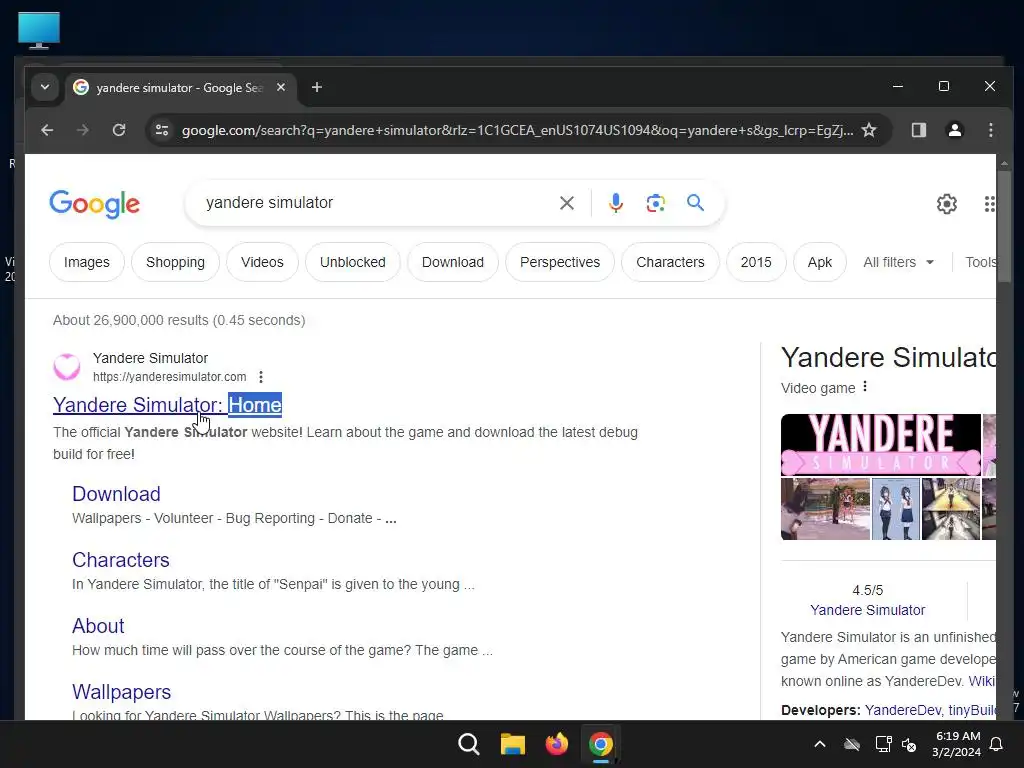Click Chrome taskbar icon
This screenshot has width=1024, height=768.
600,744
